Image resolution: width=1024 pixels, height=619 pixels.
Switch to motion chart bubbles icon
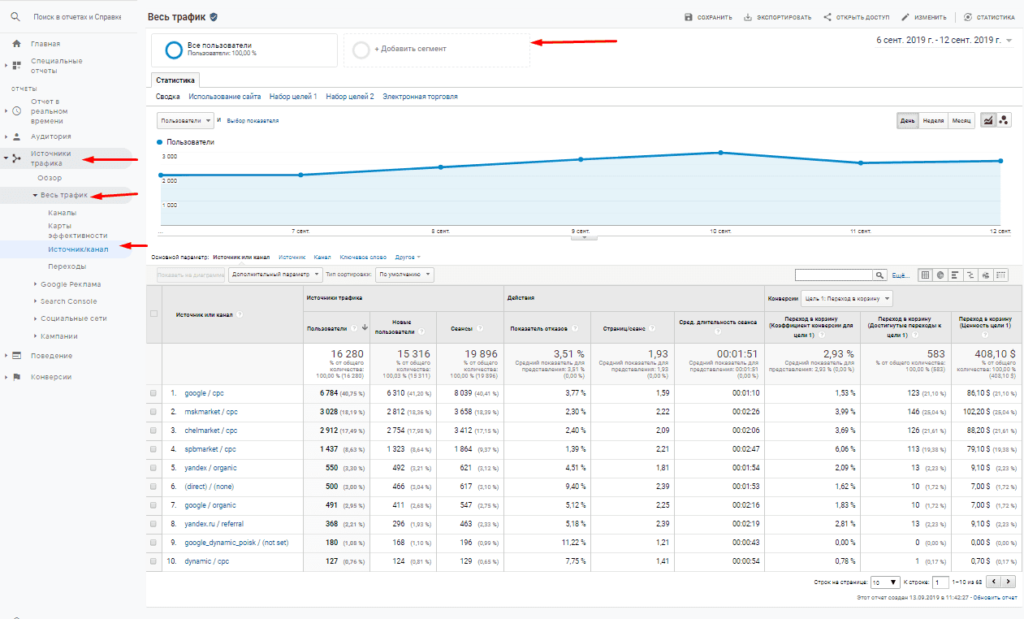point(1004,120)
